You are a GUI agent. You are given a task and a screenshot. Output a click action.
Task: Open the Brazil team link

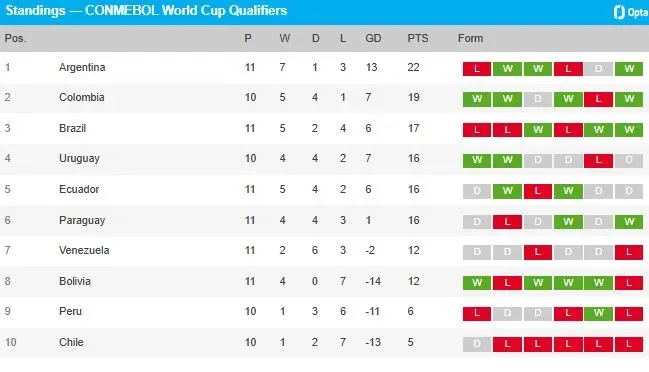click(x=72, y=128)
